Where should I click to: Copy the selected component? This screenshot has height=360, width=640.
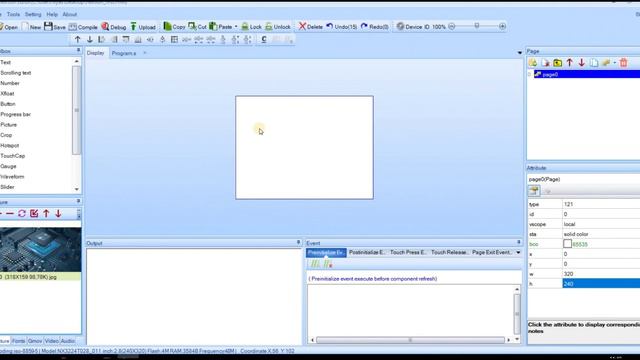[174, 27]
